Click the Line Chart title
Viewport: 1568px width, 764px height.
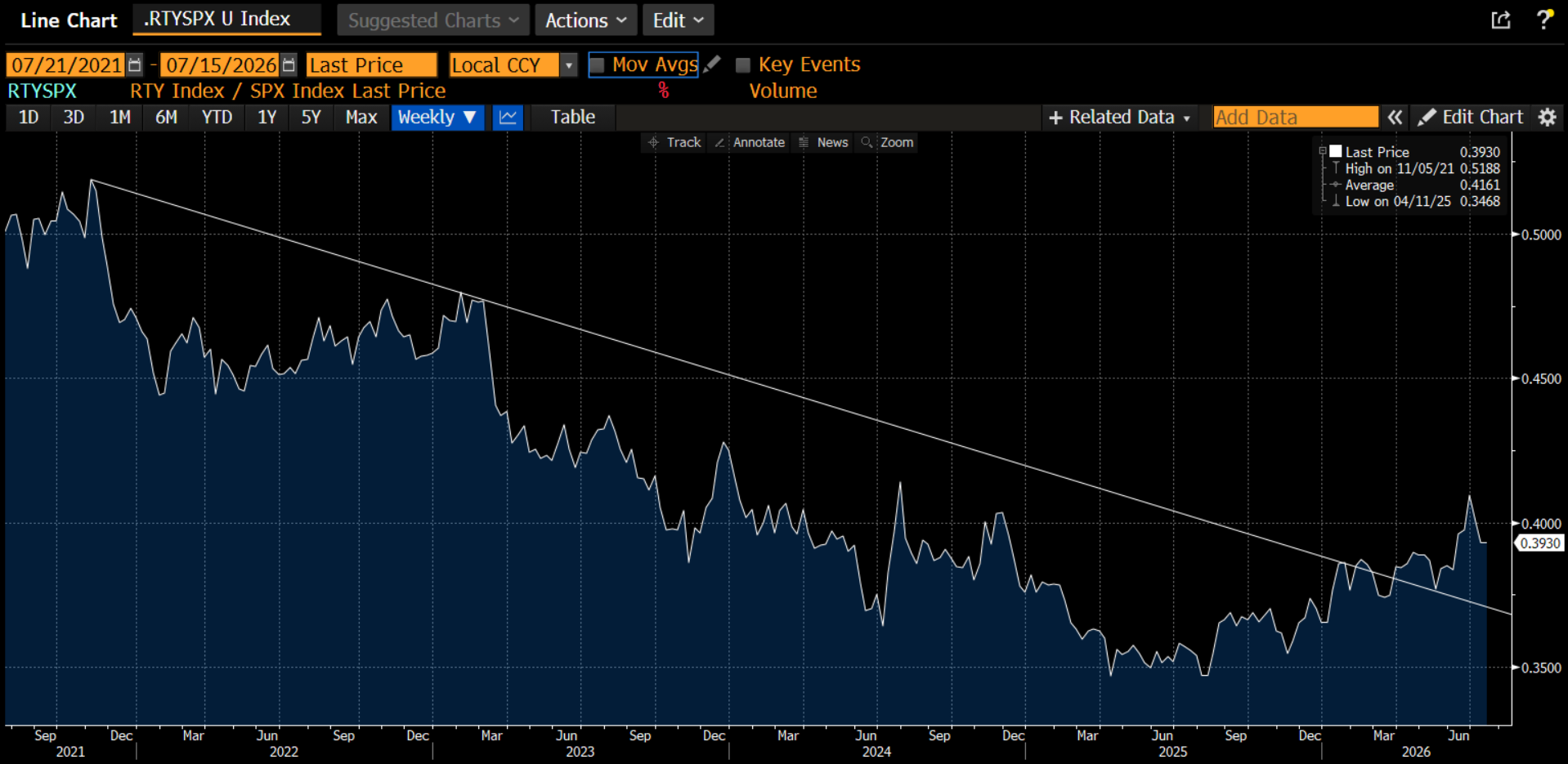[x=69, y=20]
